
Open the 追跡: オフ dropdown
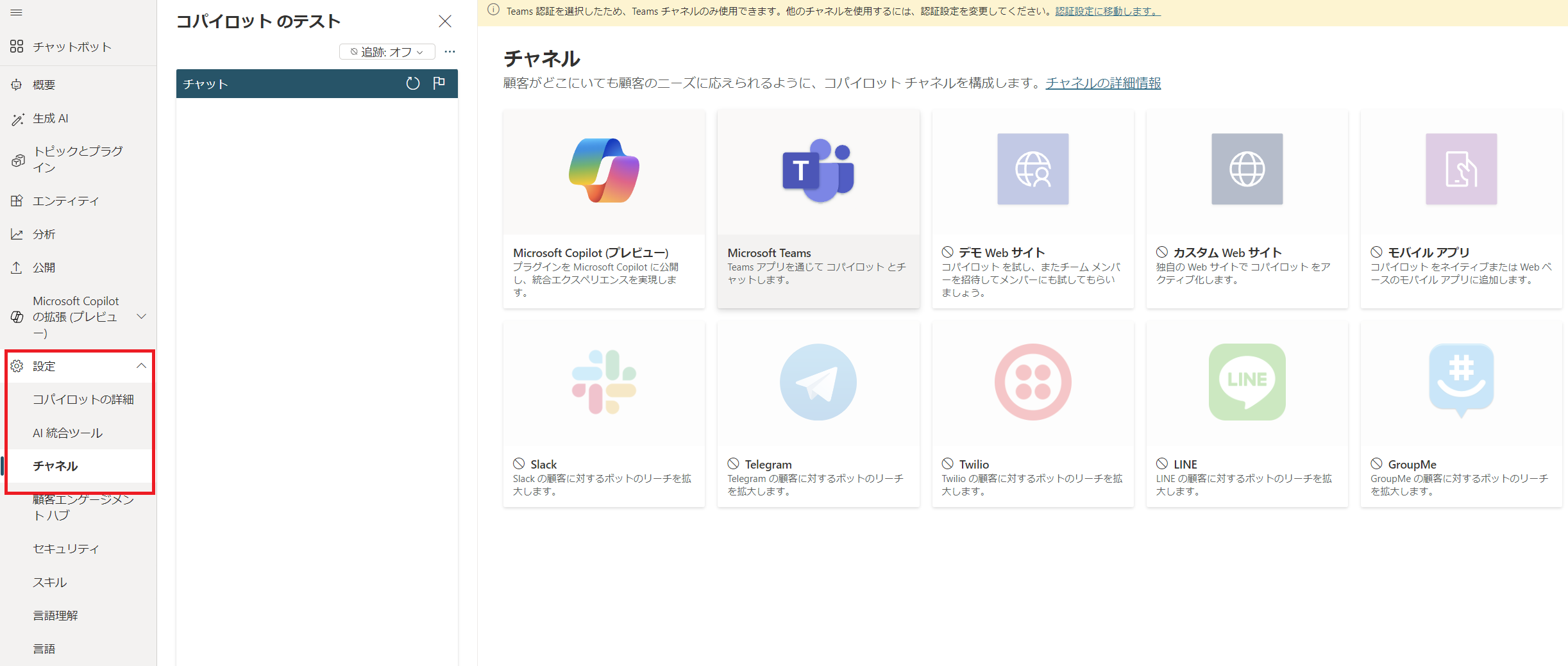[387, 52]
